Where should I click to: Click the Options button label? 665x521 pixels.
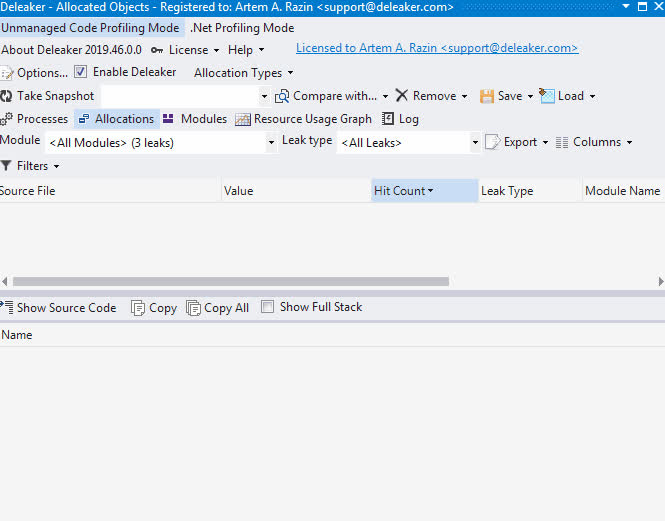pos(42,73)
